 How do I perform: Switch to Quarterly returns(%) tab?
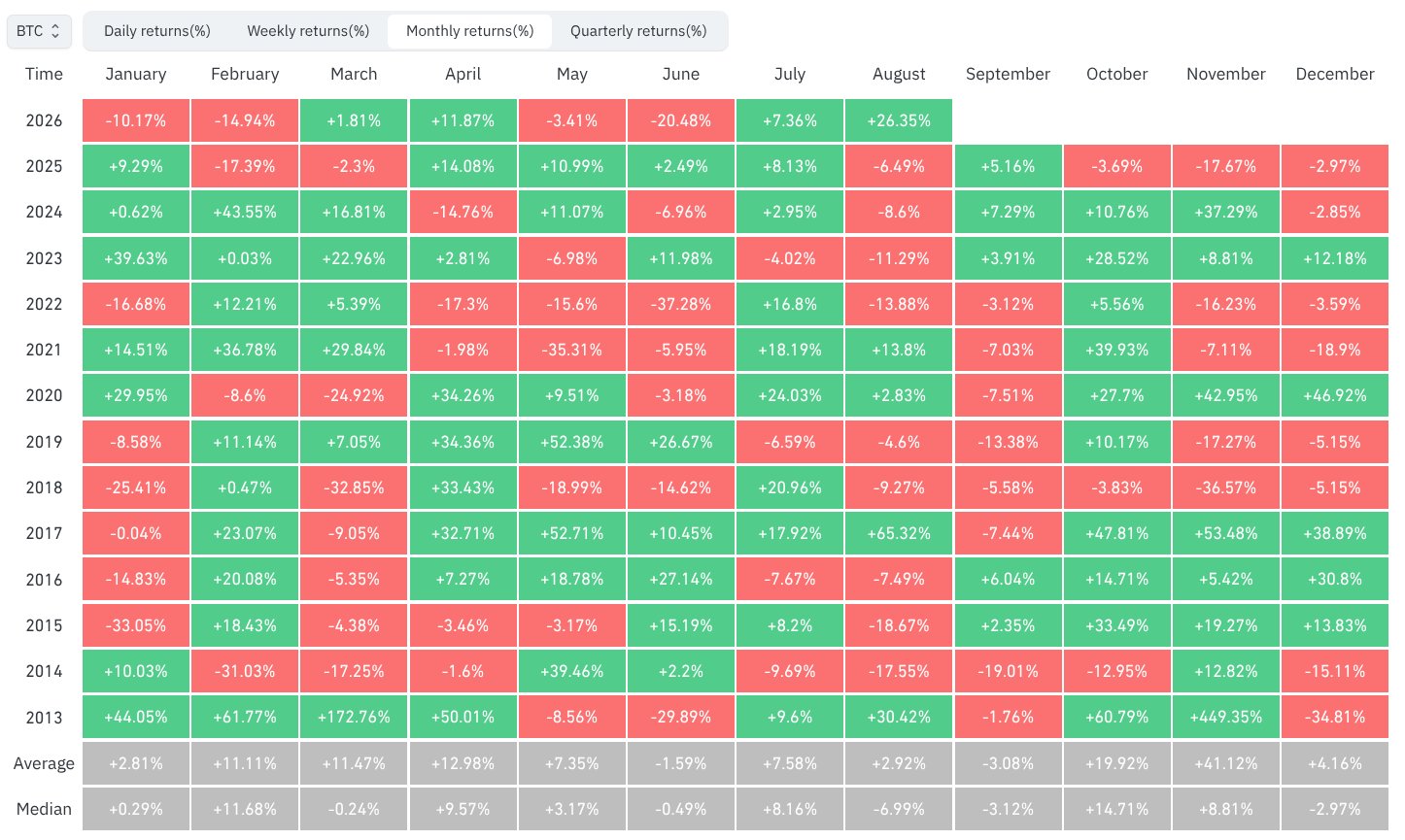[x=638, y=31]
